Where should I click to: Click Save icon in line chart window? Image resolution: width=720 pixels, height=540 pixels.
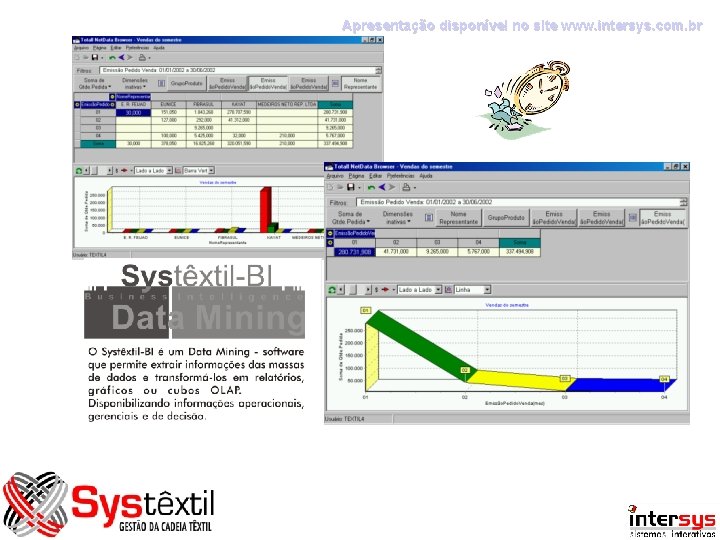351,187
